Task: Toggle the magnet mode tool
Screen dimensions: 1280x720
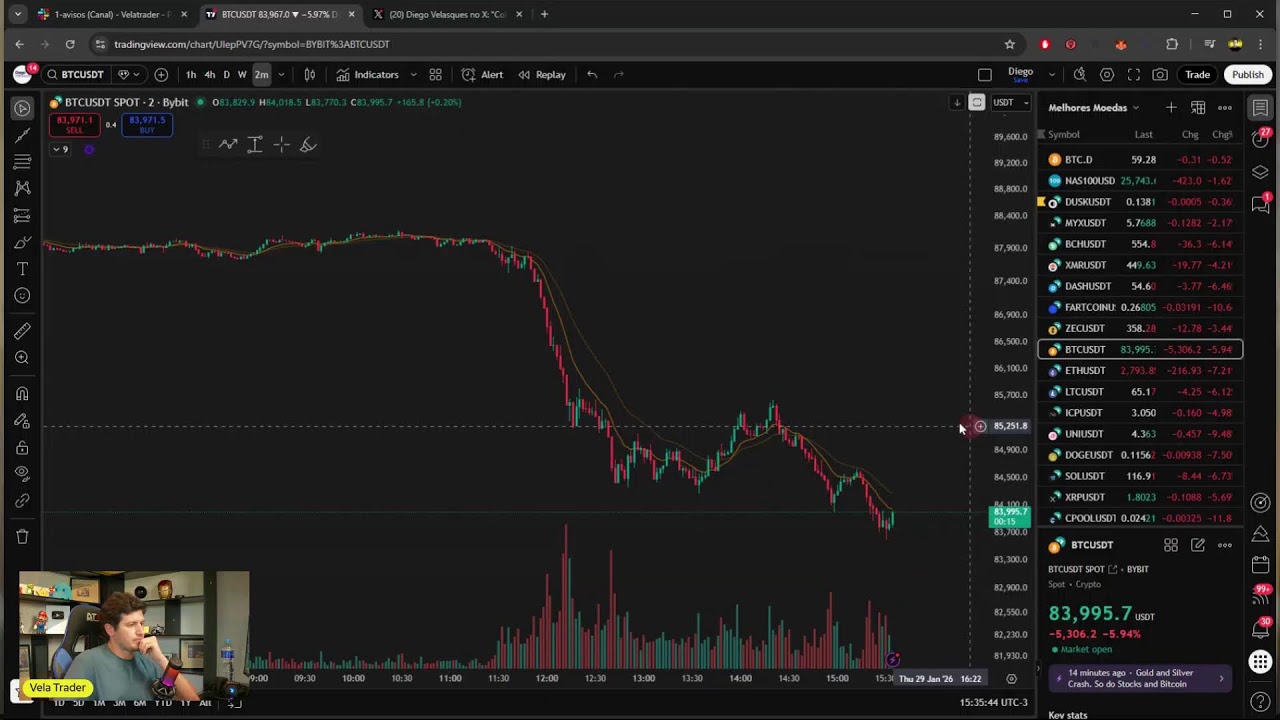Action: (x=22, y=394)
